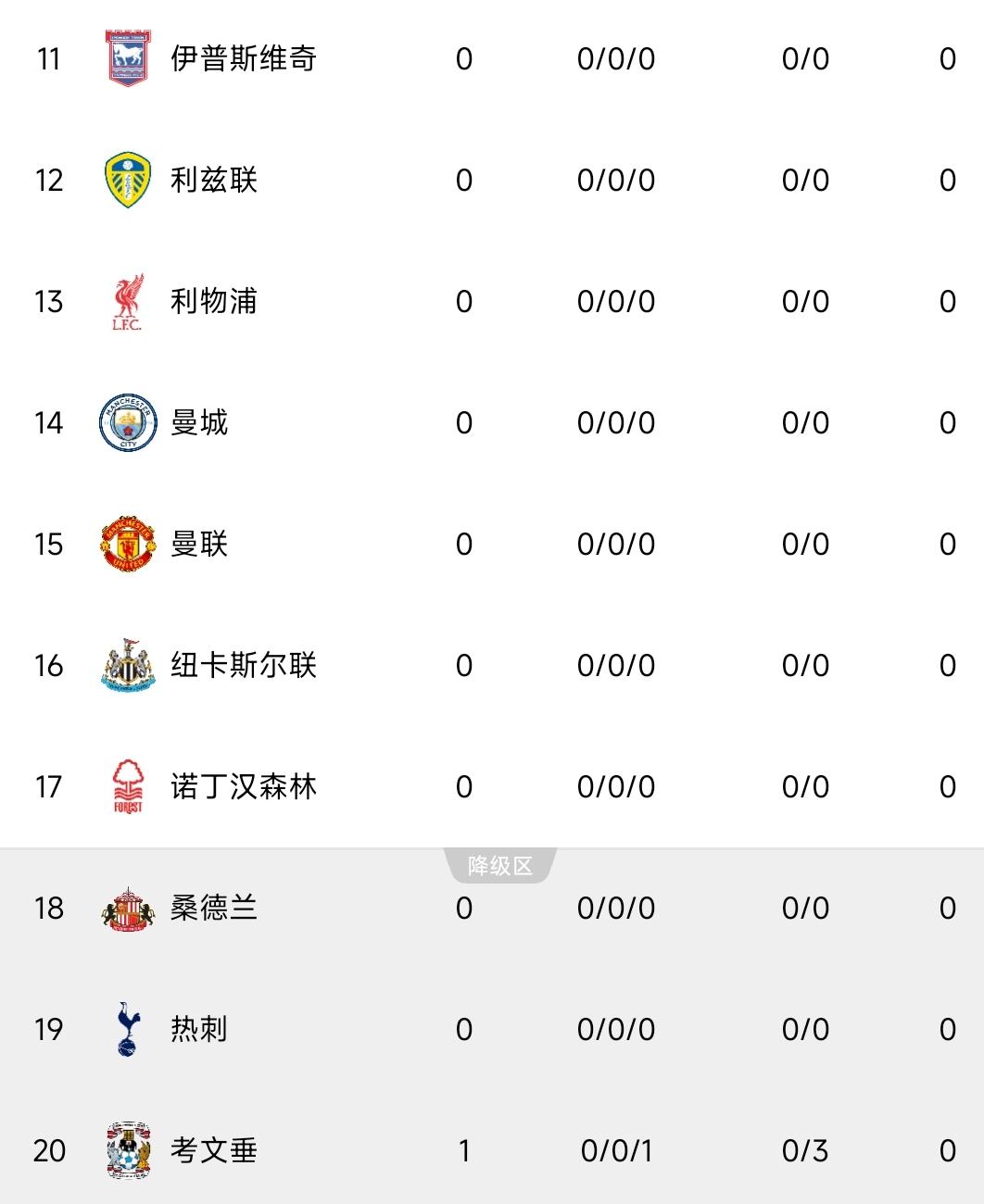984x1204 pixels.
Task: Select the Newcastle United crest icon
Action: pos(128,665)
